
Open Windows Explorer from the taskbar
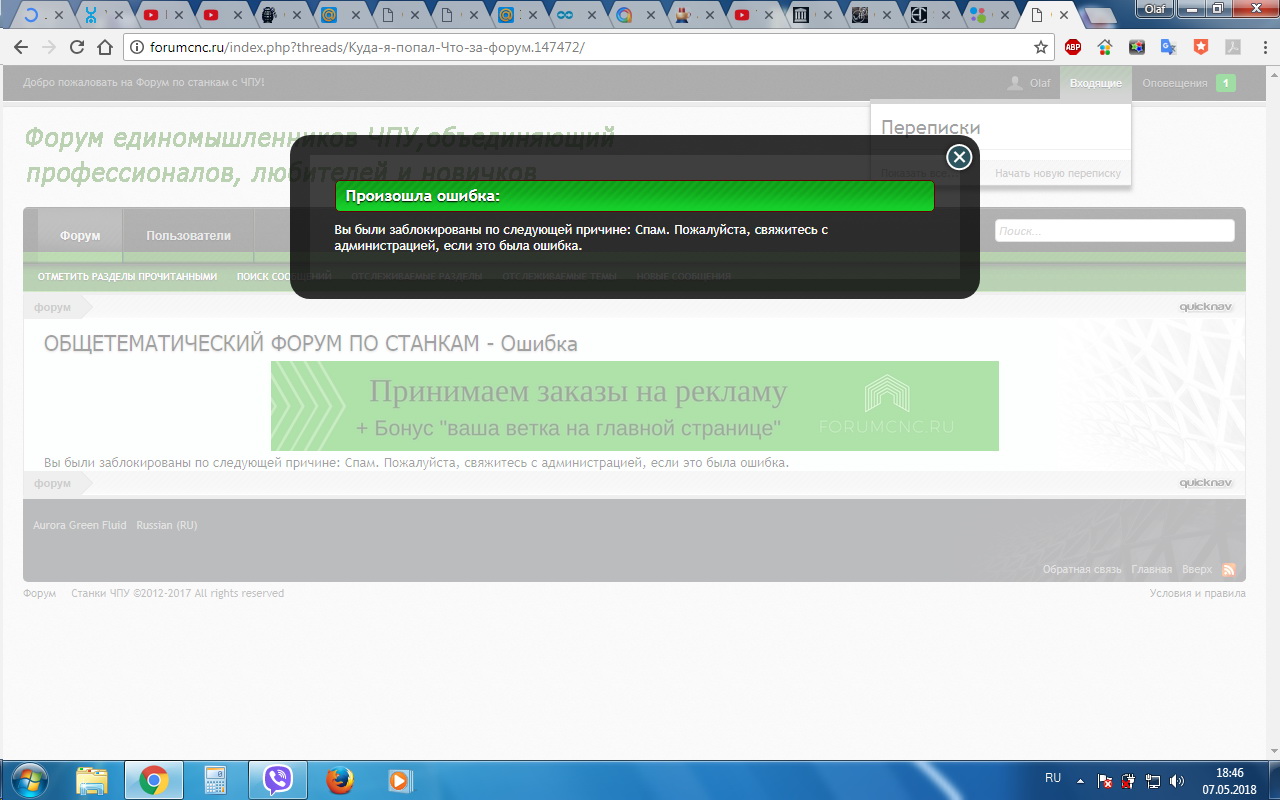click(92, 779)
